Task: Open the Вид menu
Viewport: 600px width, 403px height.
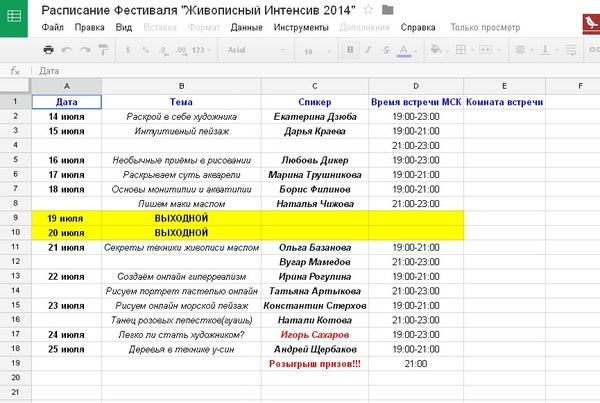Action: coord(124,28)
